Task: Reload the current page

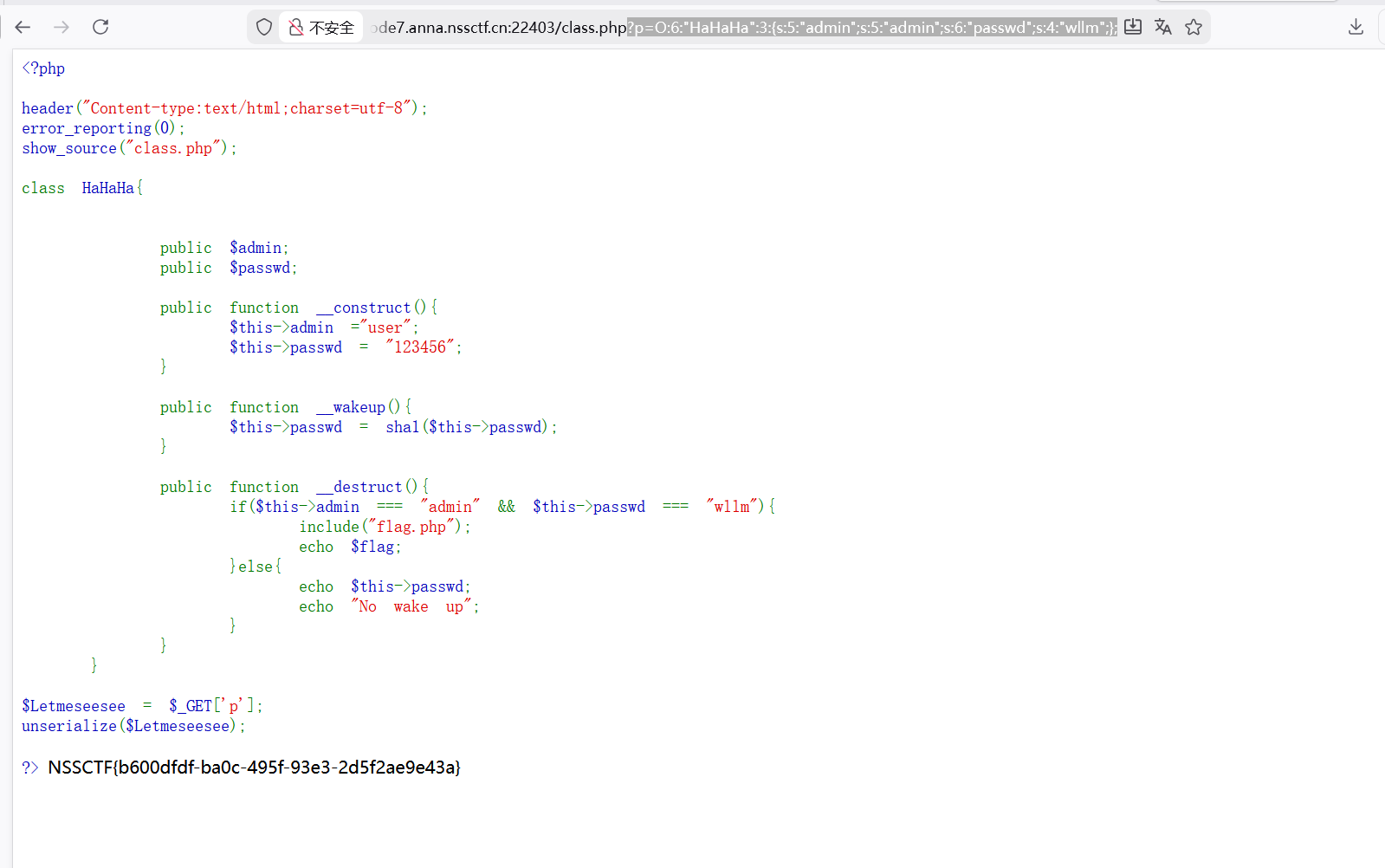Action: (x=100, y=28)
